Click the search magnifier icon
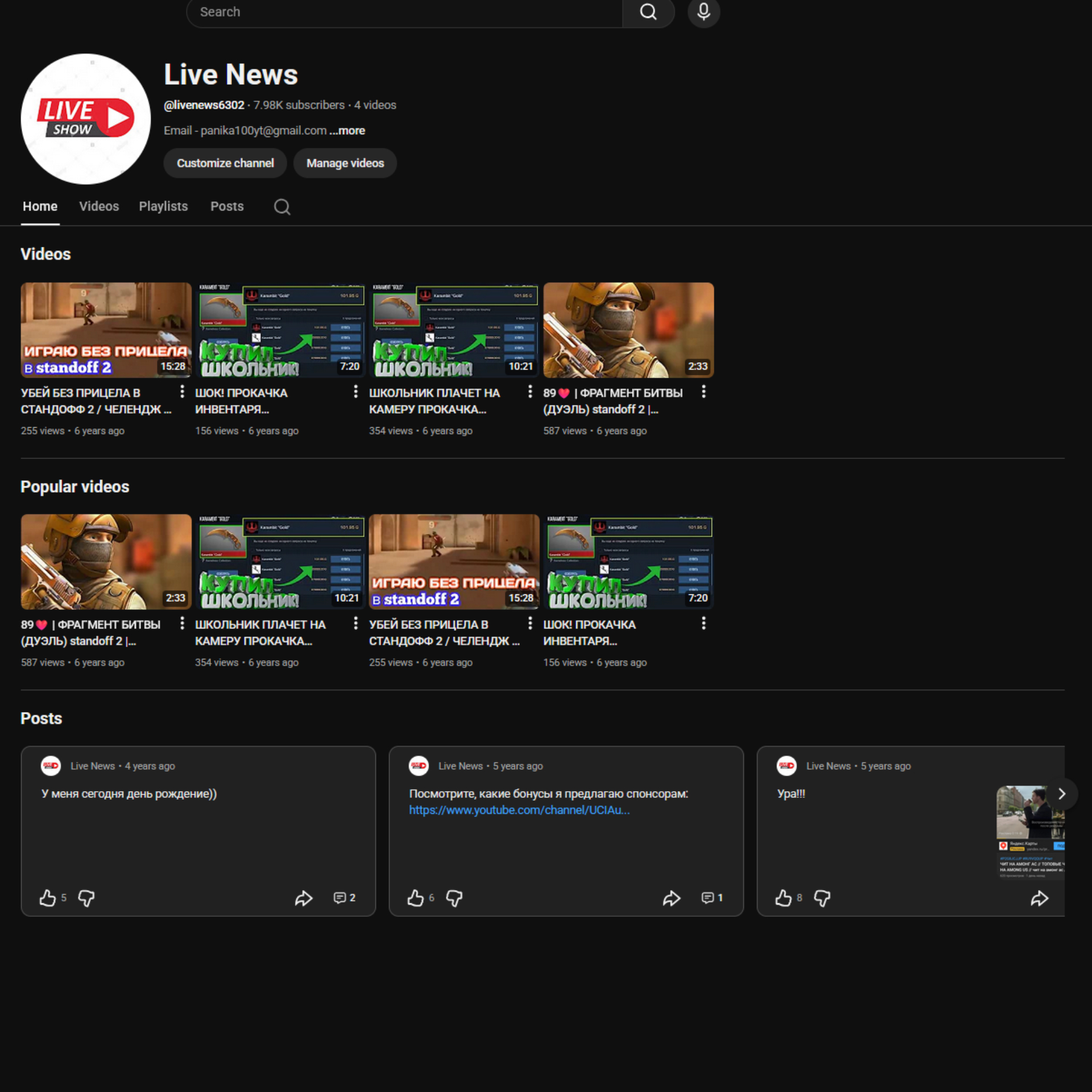Screen dimensions: 1092x1092 click(648, 11)
